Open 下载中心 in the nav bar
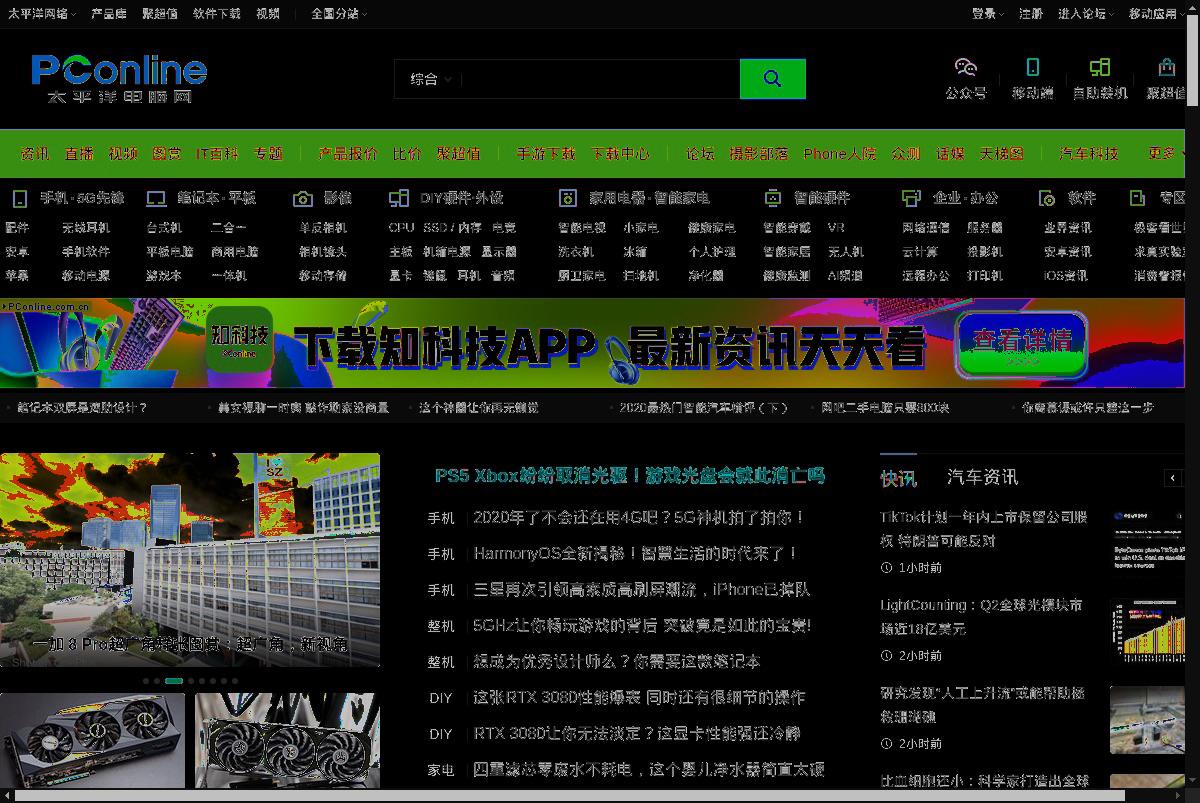This screenshot has width=1200, height=803. (x=620, y=153)
